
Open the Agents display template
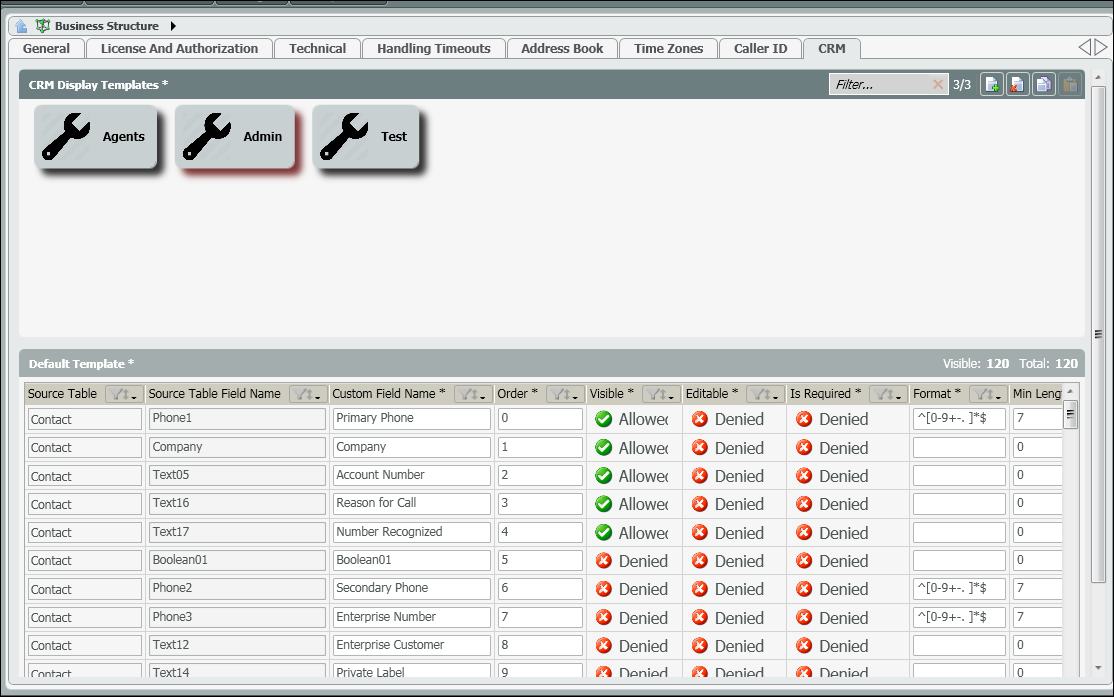[96, 137]
